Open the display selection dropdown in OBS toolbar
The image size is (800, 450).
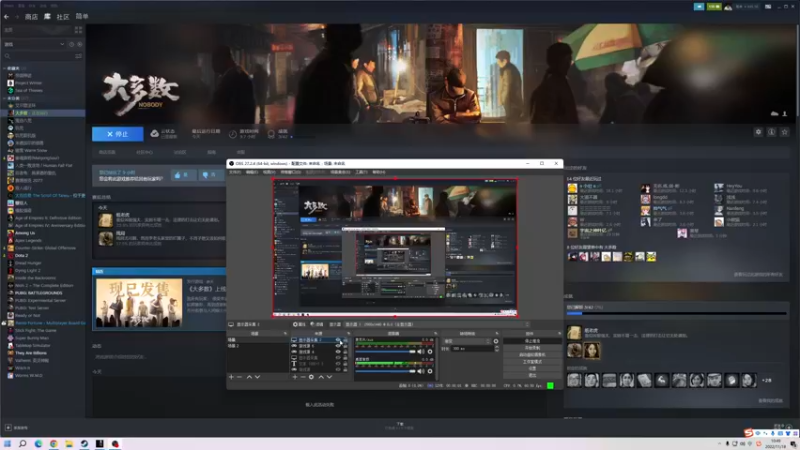point(437,324)
